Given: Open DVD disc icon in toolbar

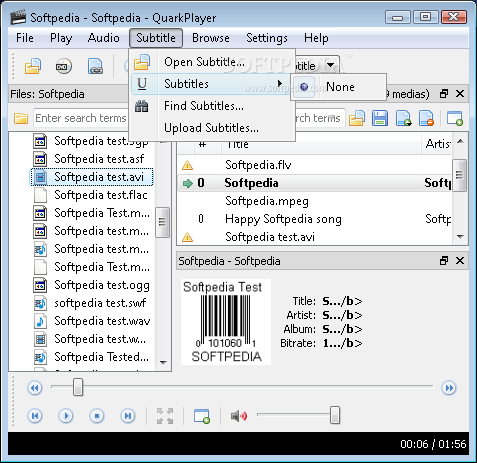Looking at the screenshot, I should (63, 66).
